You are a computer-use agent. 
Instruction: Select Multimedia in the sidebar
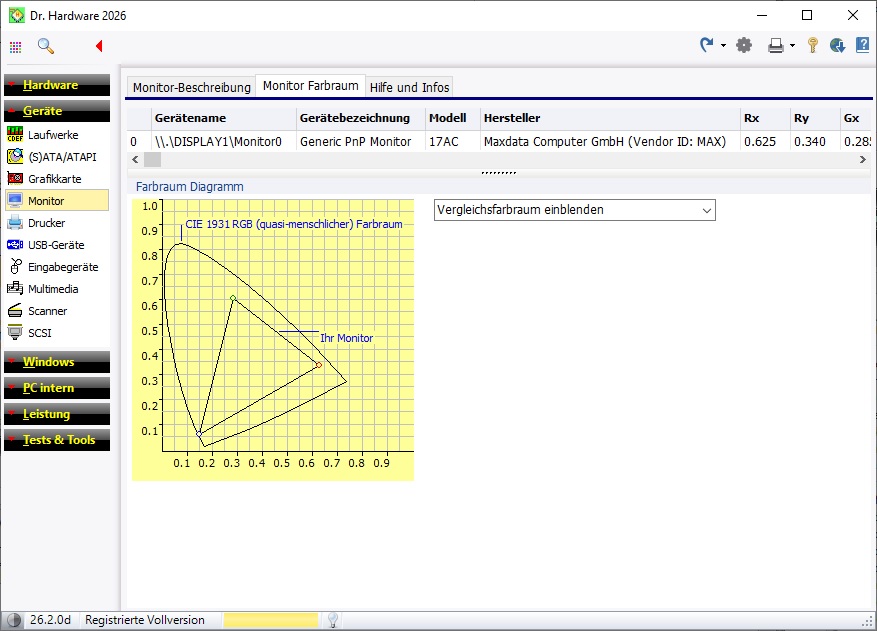[56, 289]
